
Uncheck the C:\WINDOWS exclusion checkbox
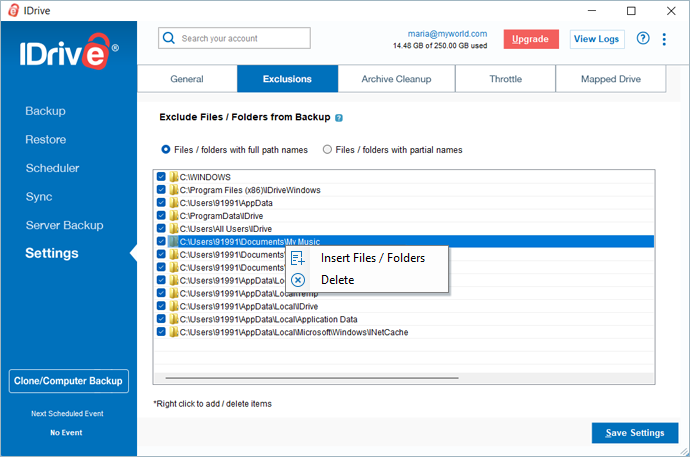161,177
